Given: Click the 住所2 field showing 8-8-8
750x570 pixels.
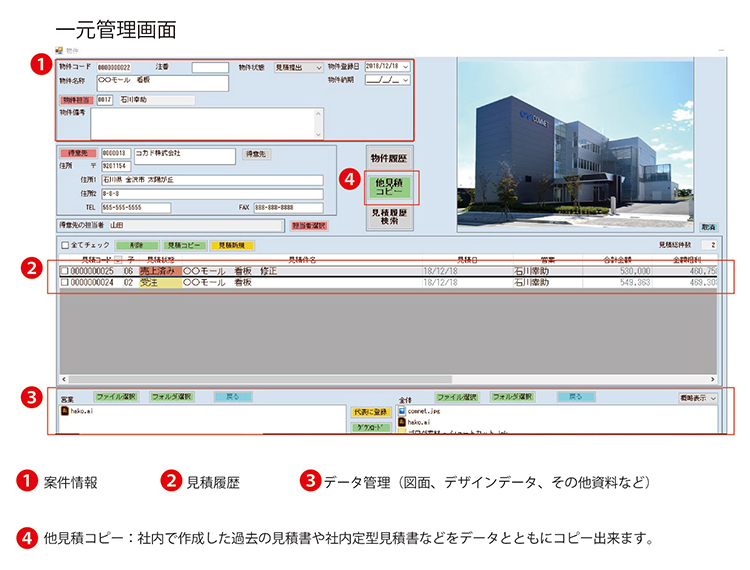Looking at the screenshot, I should [x=212, y=194].
